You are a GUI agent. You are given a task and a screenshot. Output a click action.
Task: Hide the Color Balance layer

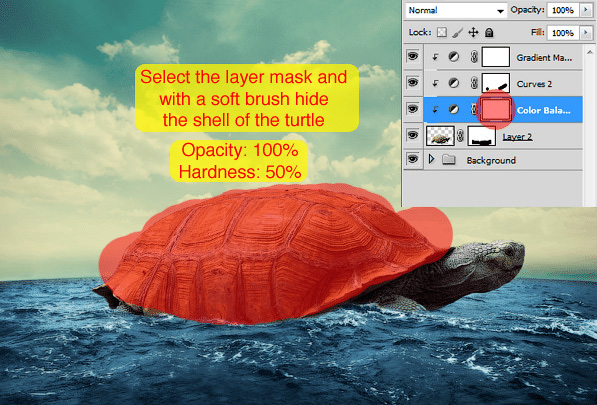[x=413, y=109]
